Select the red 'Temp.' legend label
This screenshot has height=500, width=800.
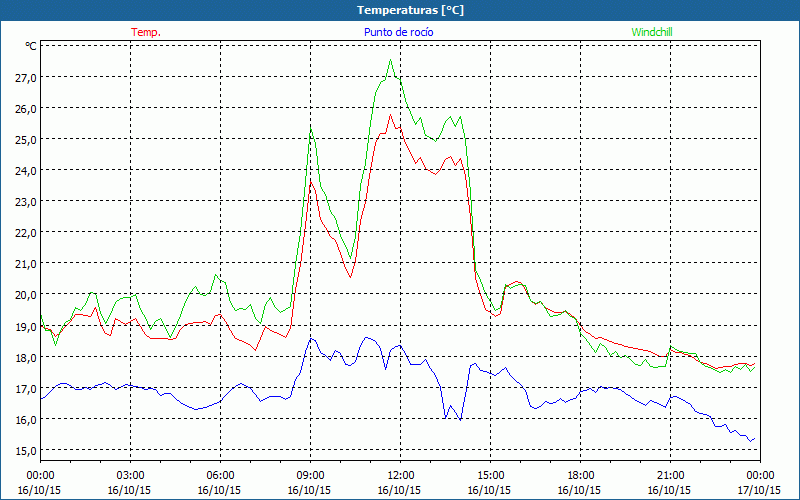click(x=146, y=32)
